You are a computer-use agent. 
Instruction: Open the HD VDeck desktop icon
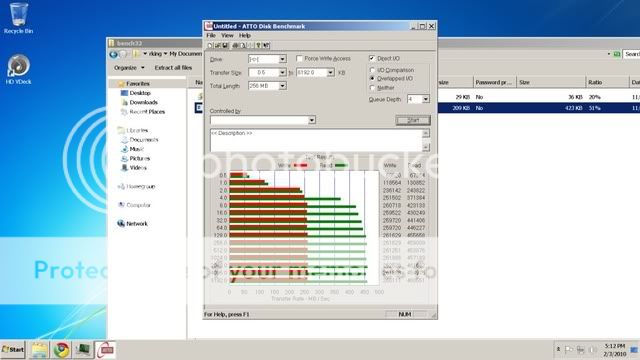tap(18, 69)
